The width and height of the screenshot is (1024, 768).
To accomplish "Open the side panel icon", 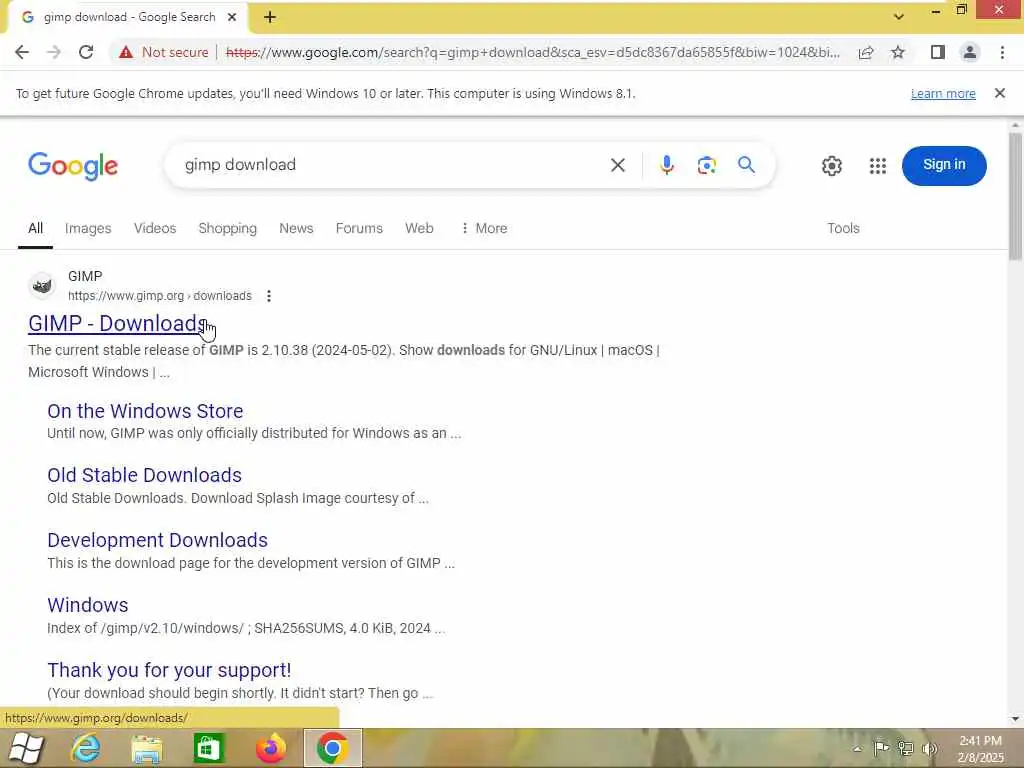I will coord(938,52).
